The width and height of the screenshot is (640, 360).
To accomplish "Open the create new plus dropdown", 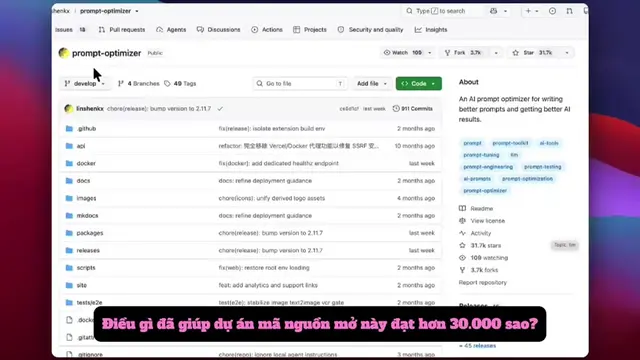I will (x=532, y=11).
